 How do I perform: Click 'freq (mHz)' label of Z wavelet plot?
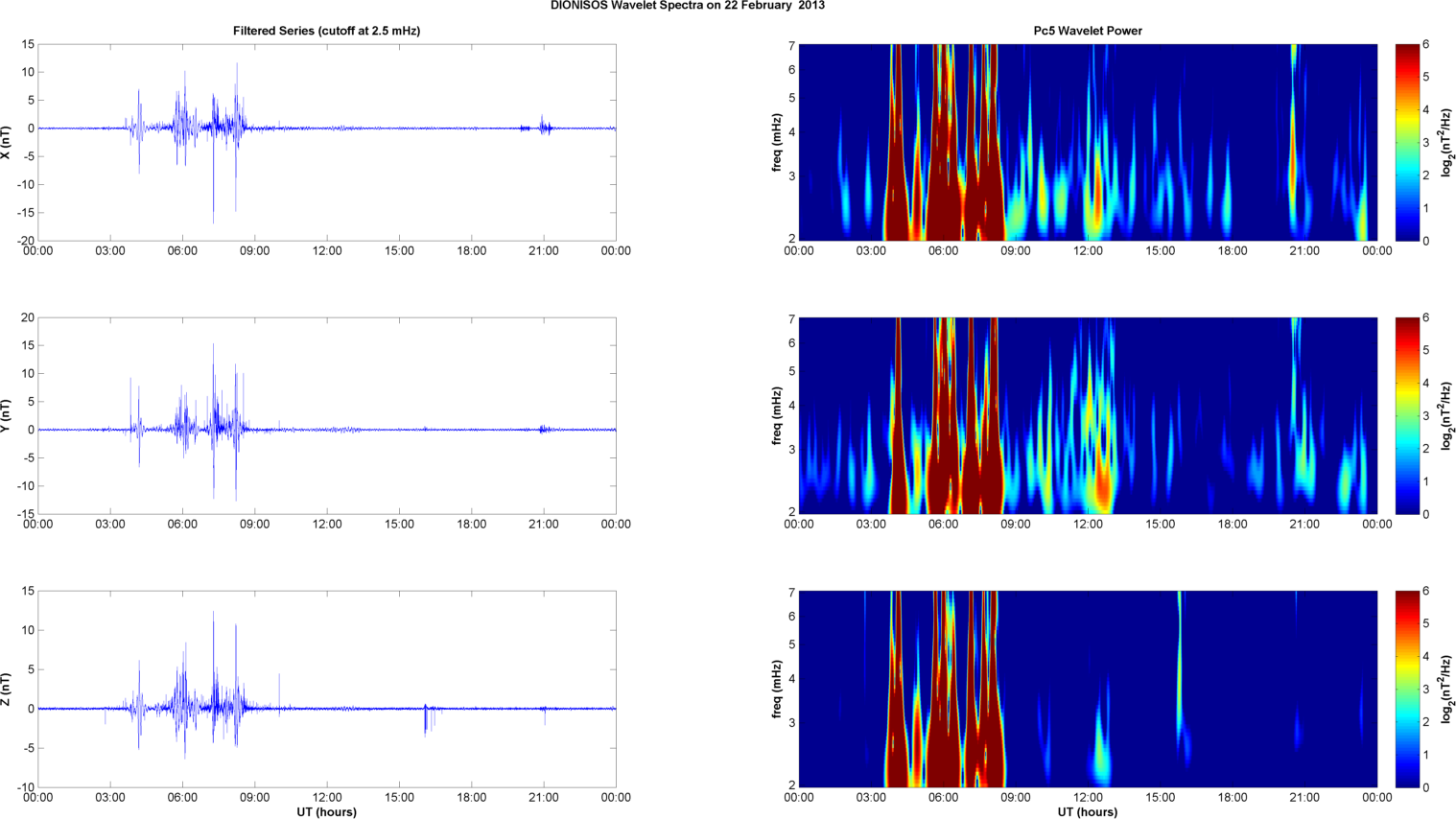point(776,689)
